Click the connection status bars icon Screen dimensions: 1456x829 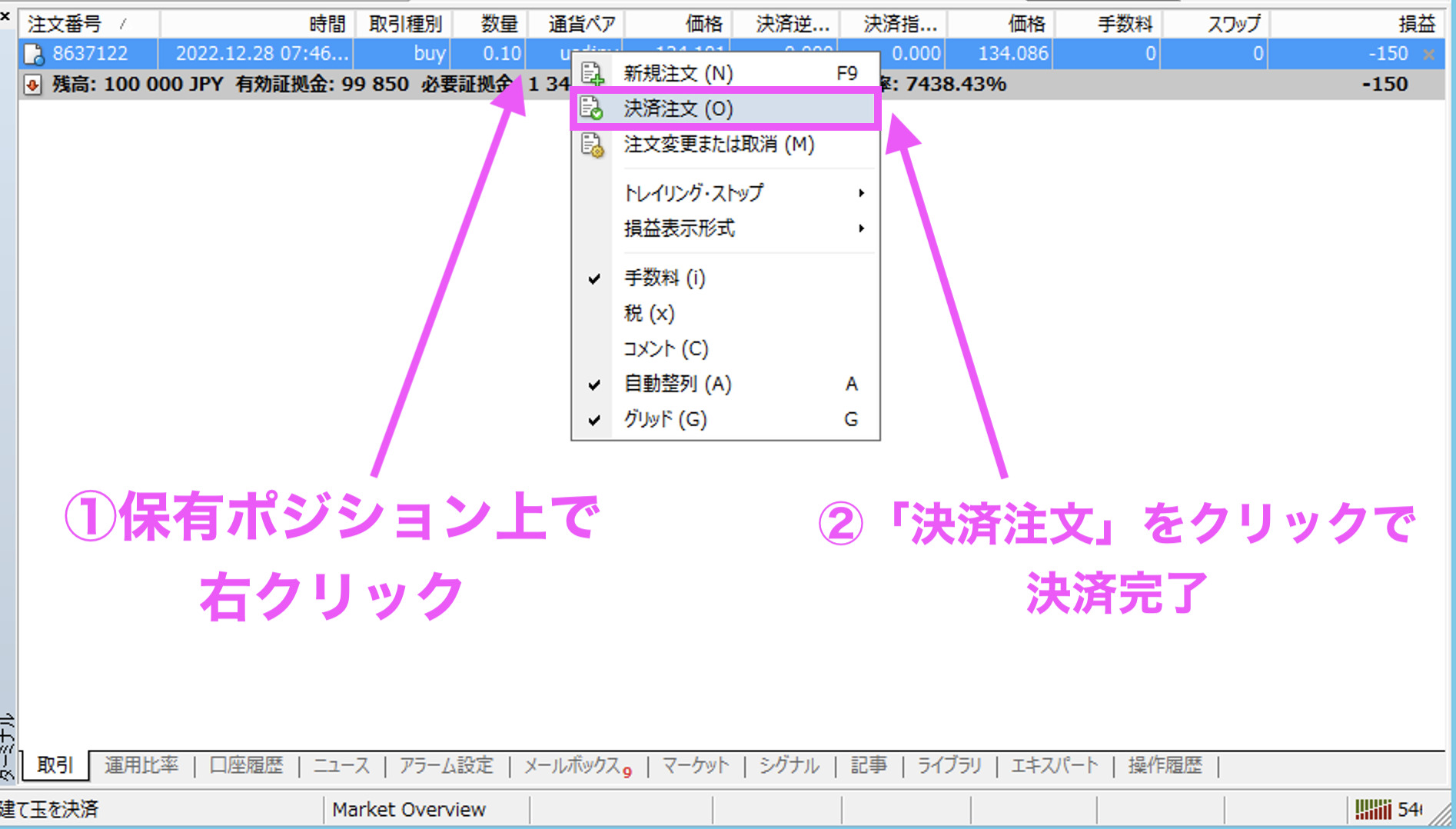tap(1373, 809)
